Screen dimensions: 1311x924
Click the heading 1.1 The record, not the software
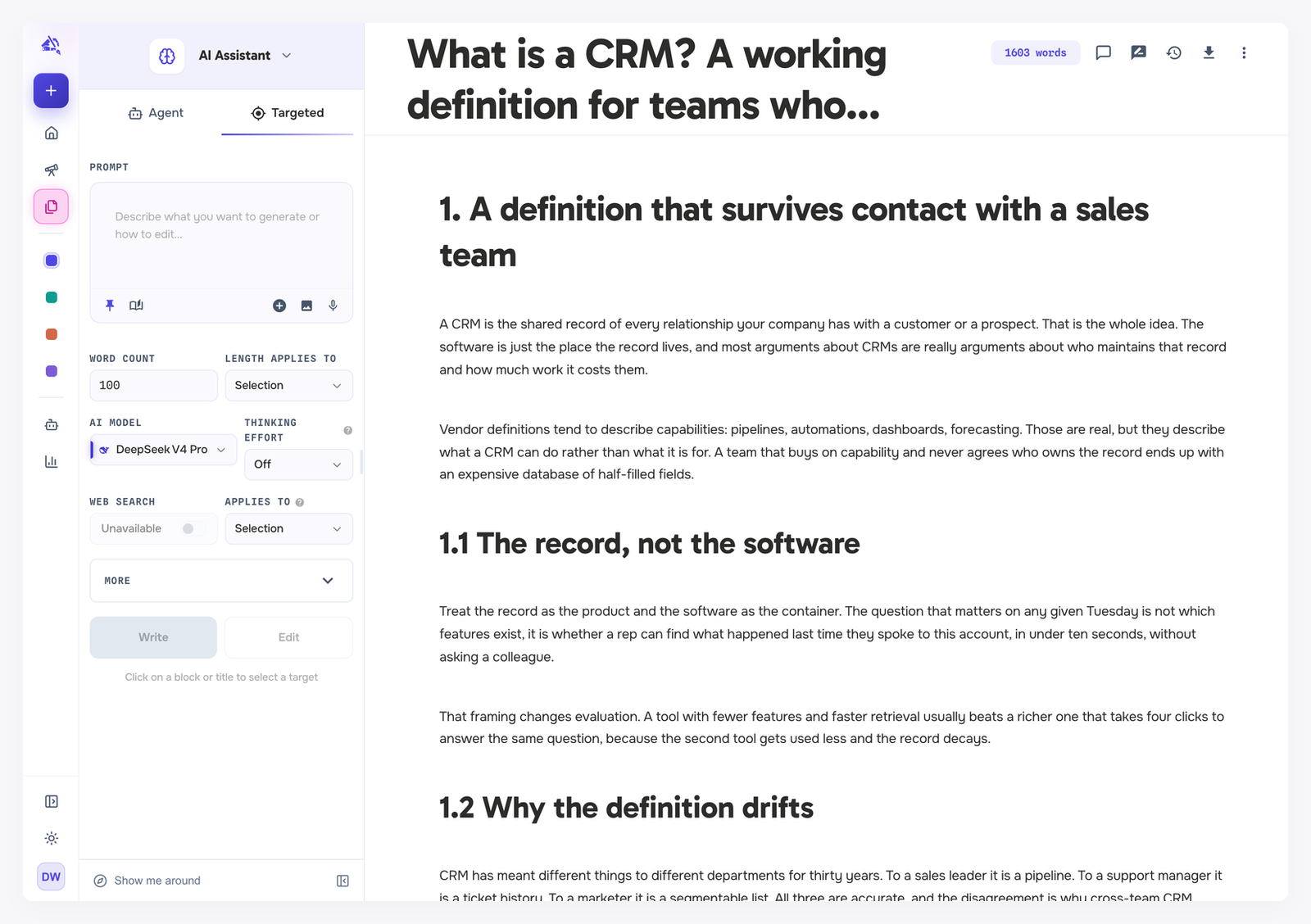(649, 544)
